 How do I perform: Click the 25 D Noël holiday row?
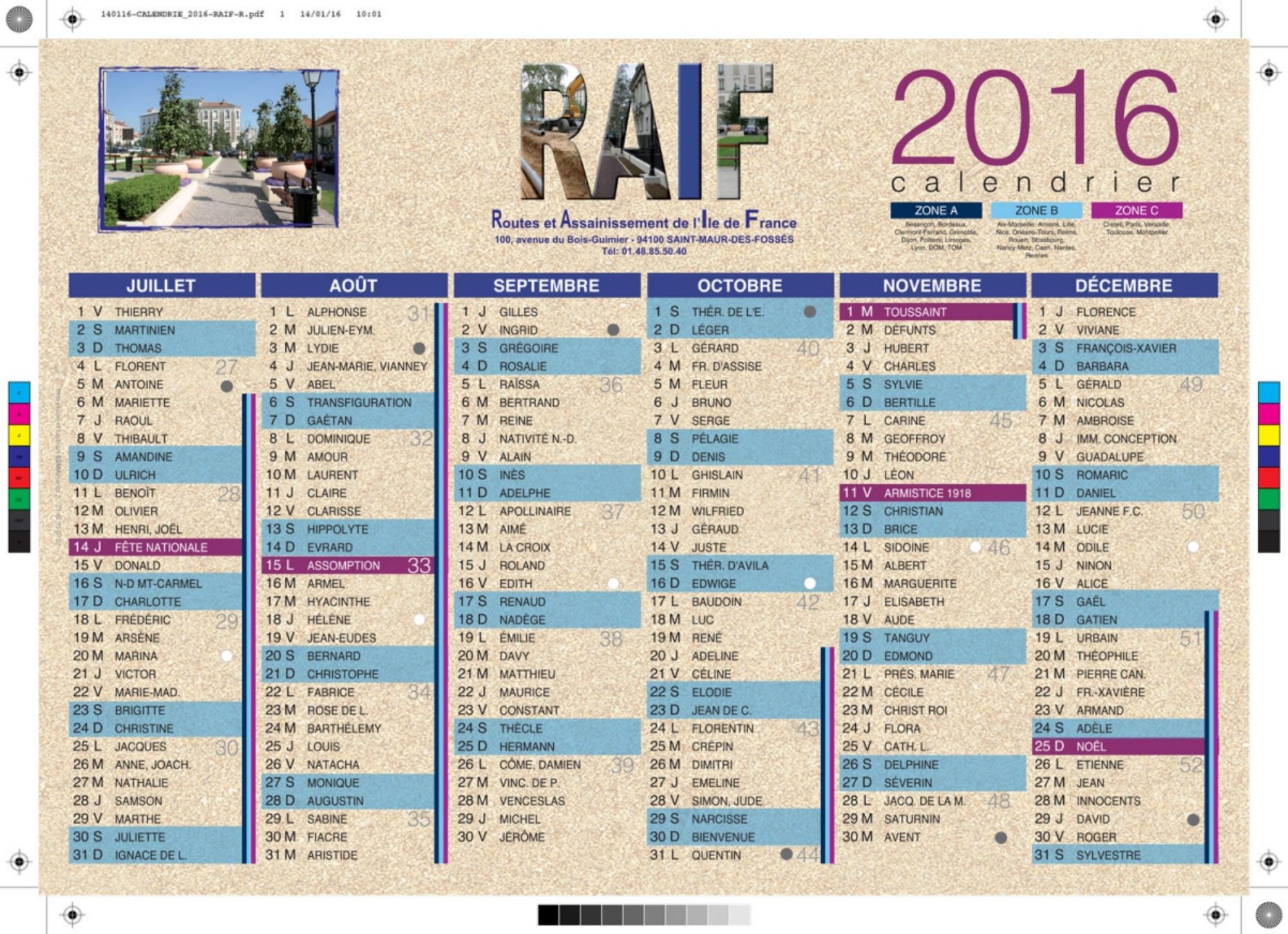click(1117, 747)
